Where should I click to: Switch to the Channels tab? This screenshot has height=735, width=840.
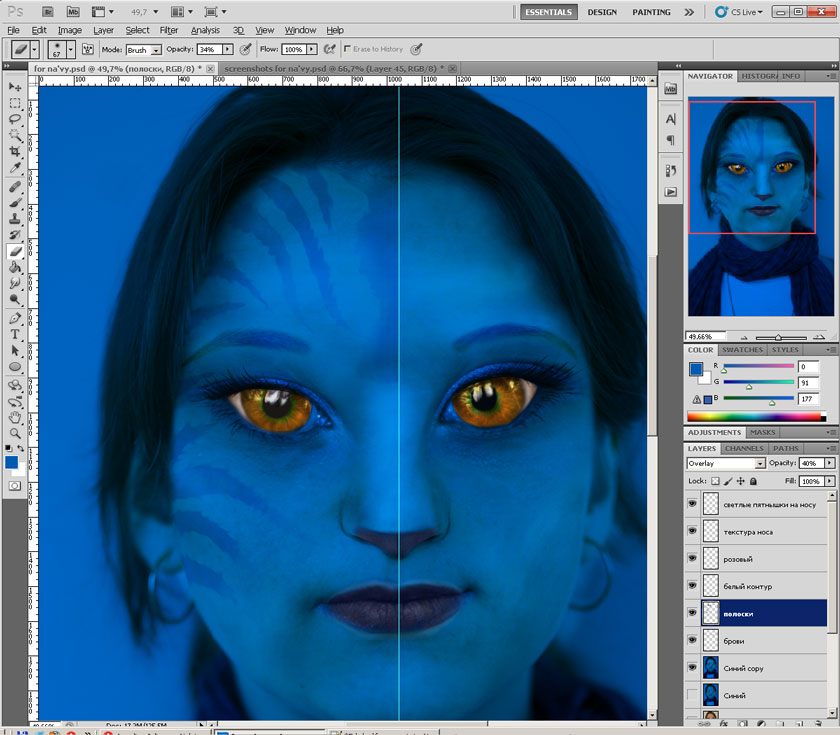point(743,448)
